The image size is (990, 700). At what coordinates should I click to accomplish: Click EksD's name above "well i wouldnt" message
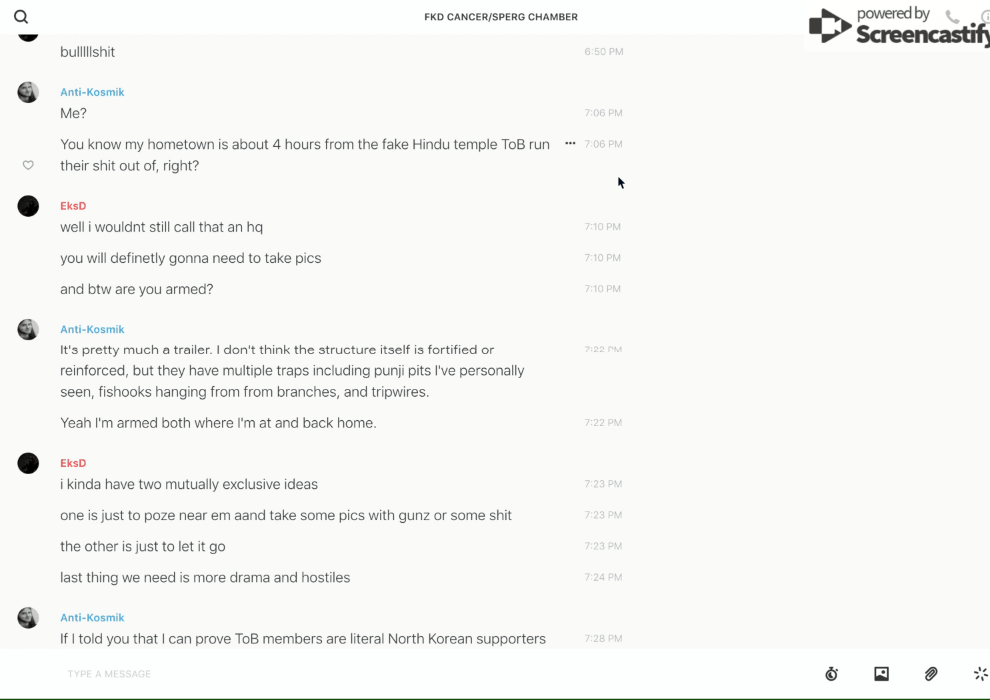click(x=73, y=206)
